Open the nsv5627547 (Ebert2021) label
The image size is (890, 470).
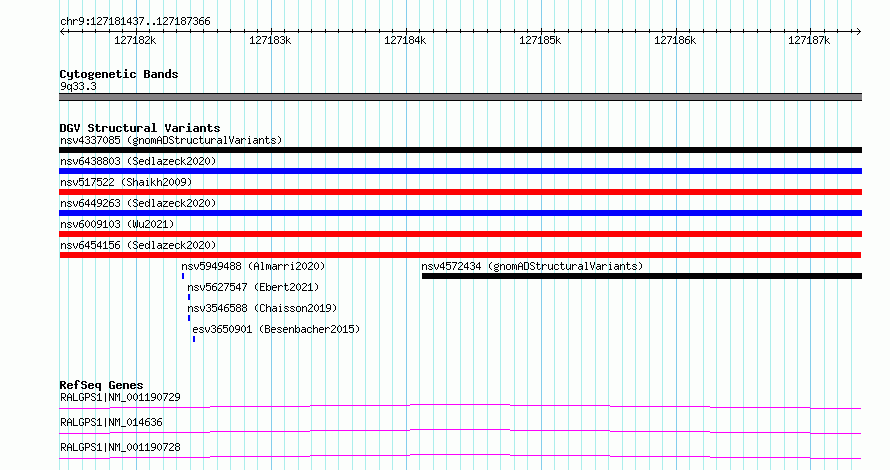pos(253,287)
